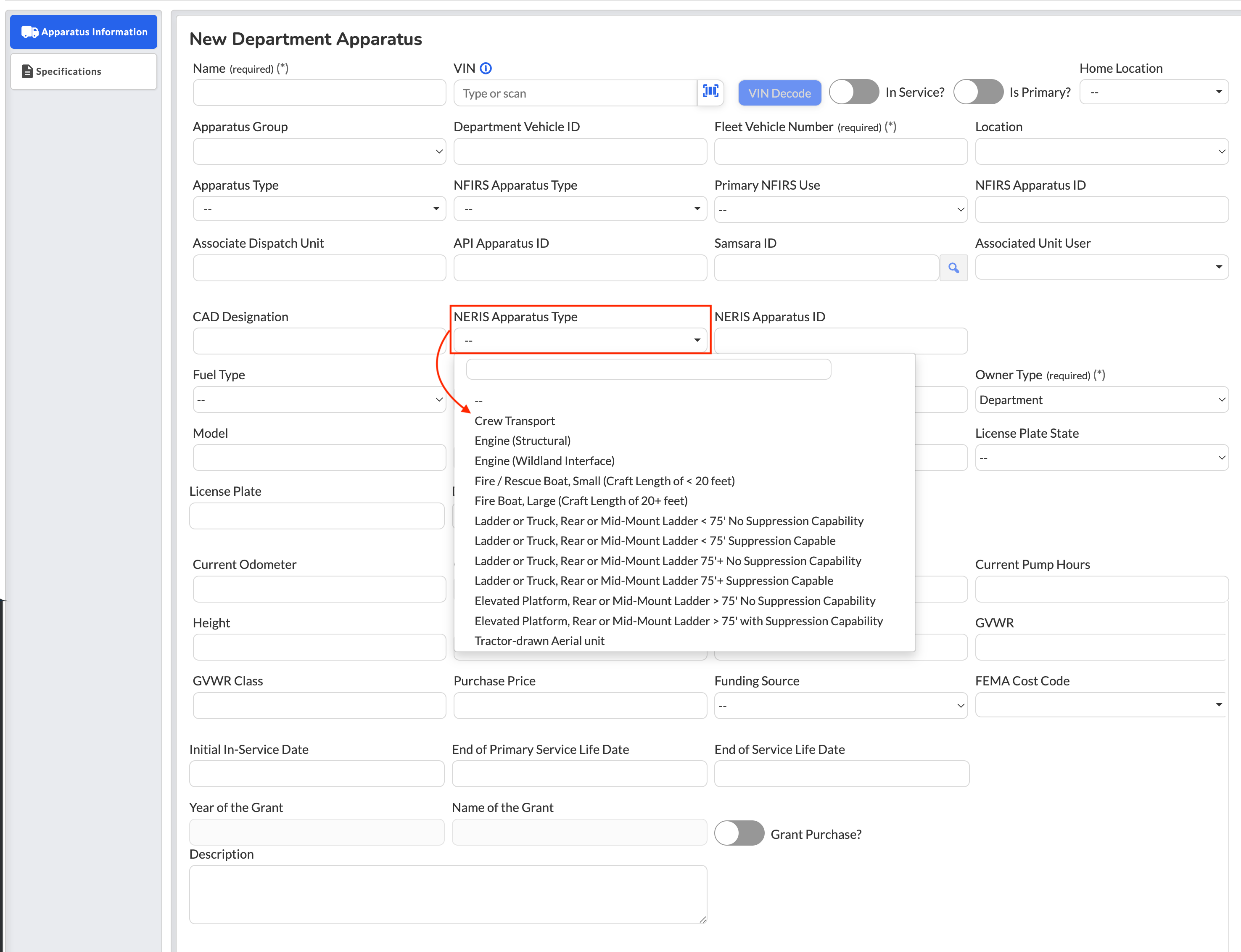Click the Samsara ID search magnifier icon

[x=953, y=268]
